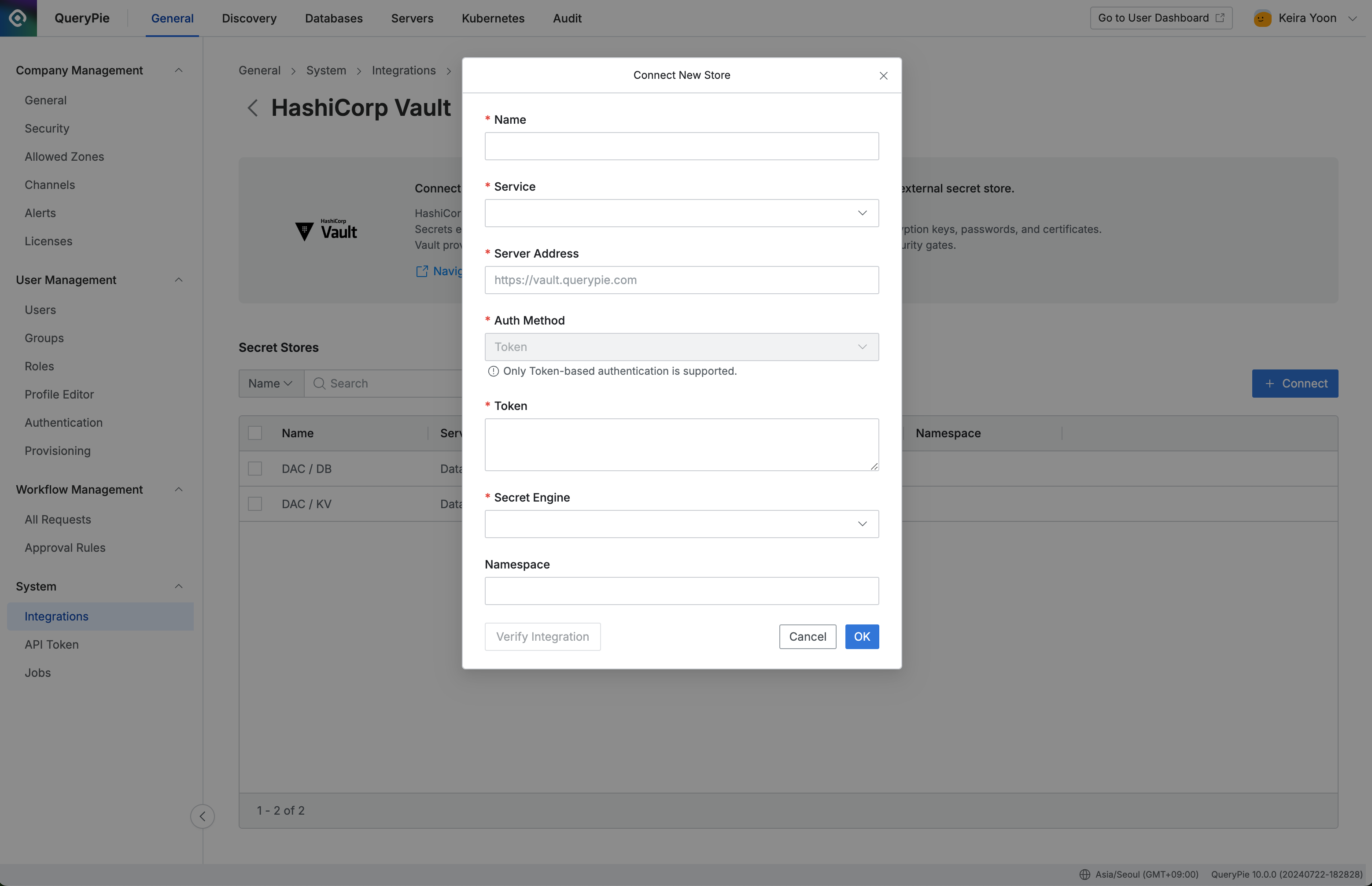Switch to the Databases tab
Image resolution: width=1372 pixels, height=886 pixels.
(x=334, y=18)
